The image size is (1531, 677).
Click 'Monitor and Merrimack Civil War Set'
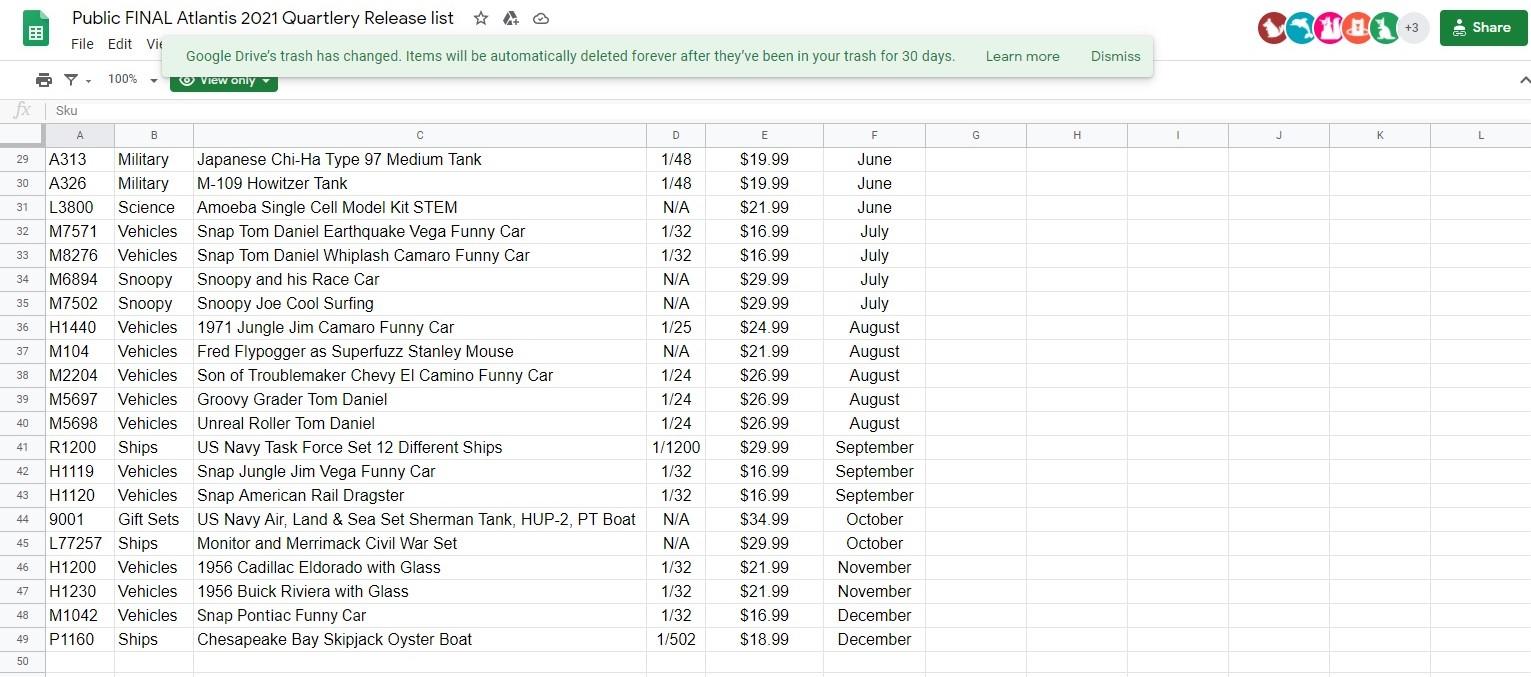pos(420,544)
